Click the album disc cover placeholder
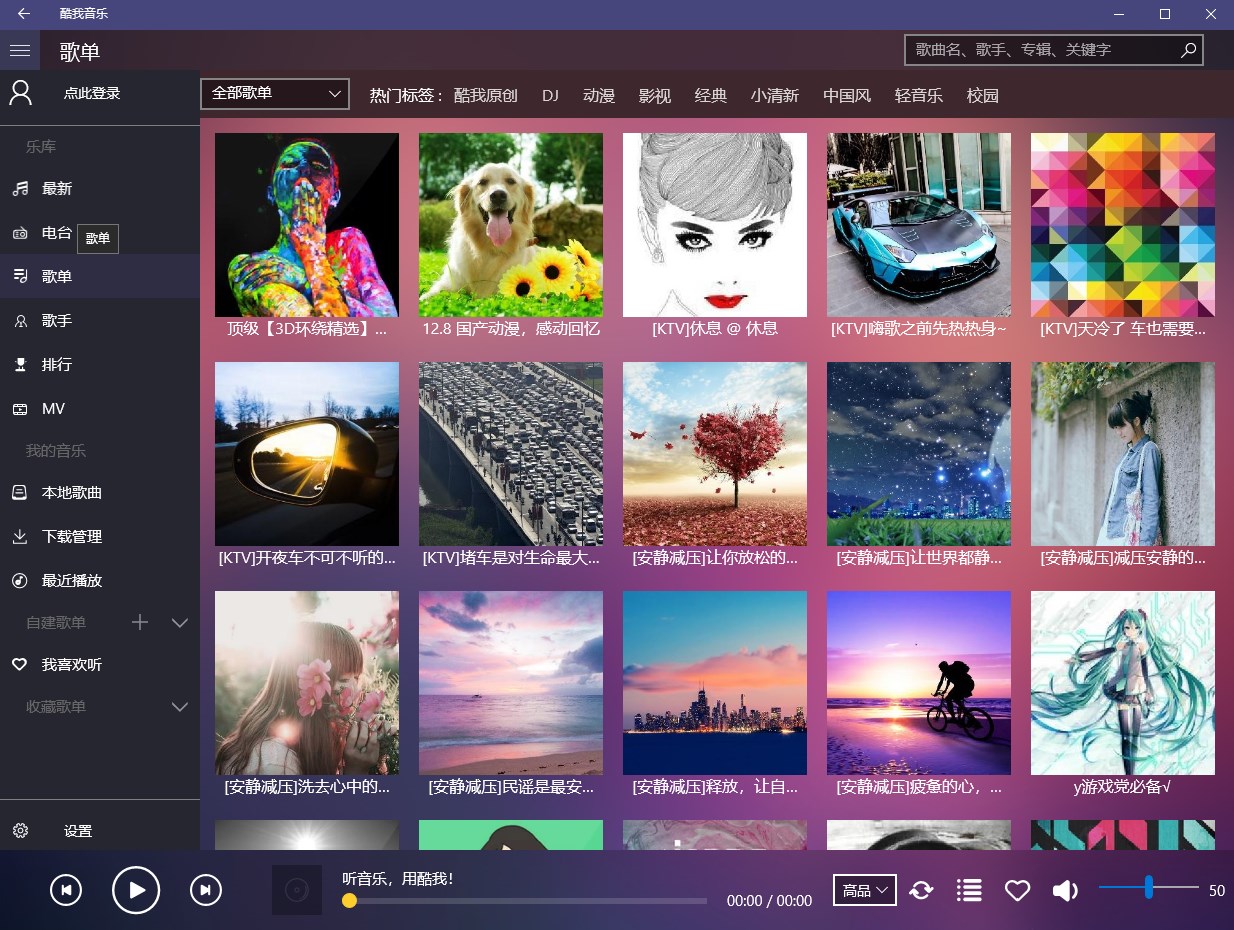Screen dimensions: 1234x930 (x=297, y=890)
